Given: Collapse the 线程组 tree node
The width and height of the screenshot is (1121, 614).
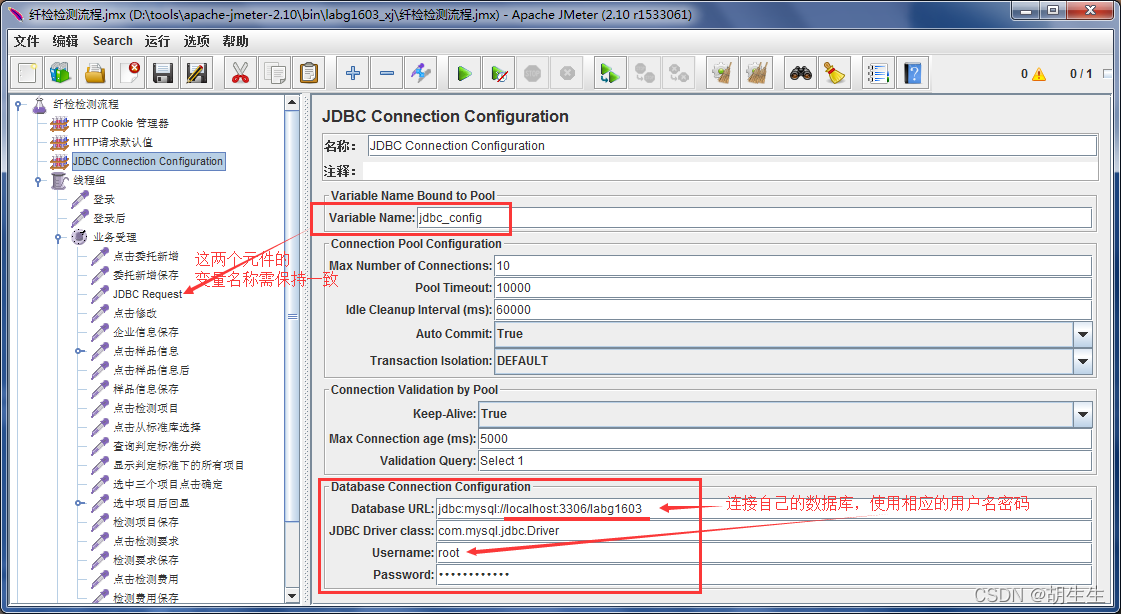Looking at the screenshot, I should click(39, 181).
